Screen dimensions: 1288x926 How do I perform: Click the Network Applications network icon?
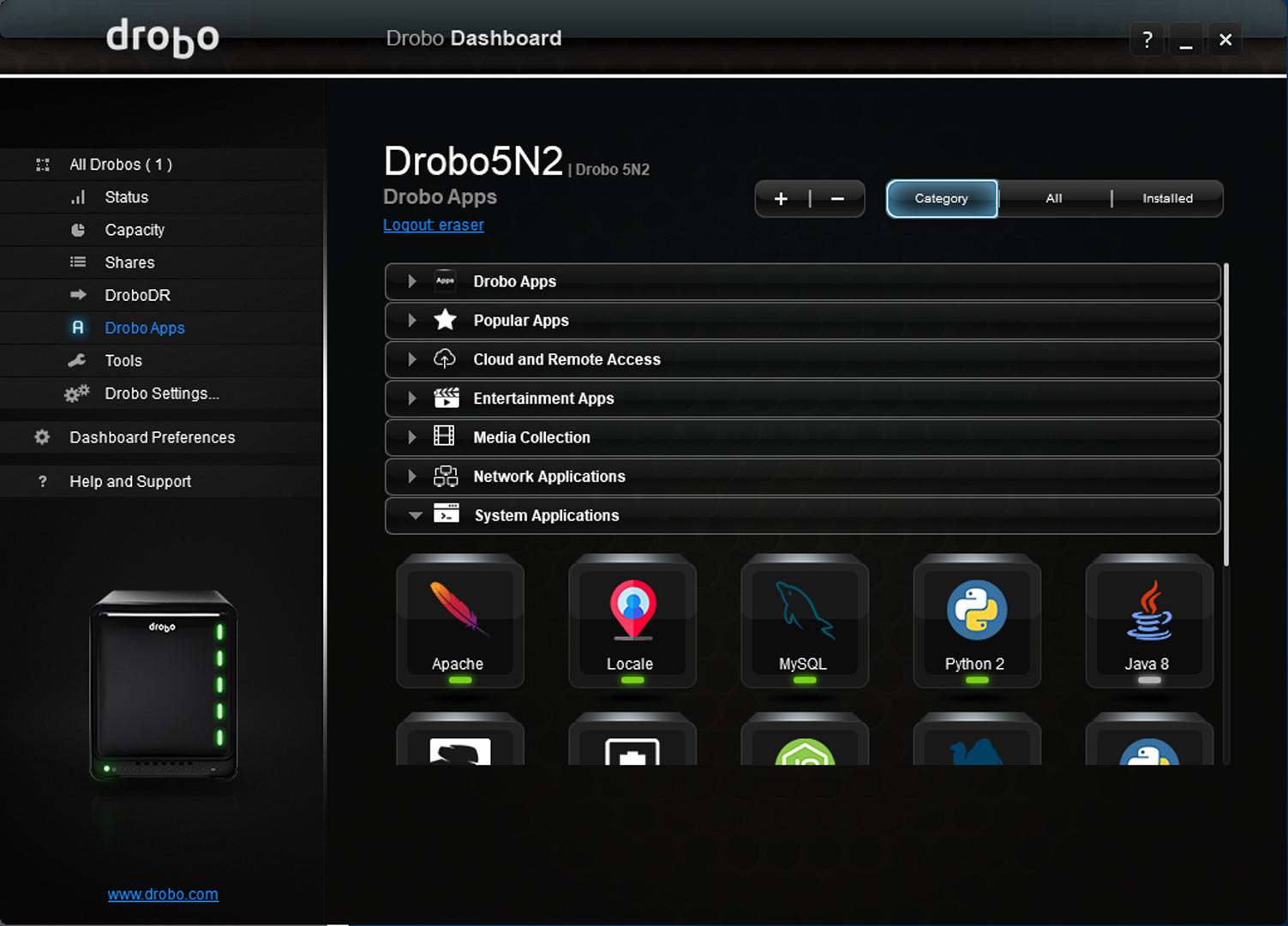point(446,476)
